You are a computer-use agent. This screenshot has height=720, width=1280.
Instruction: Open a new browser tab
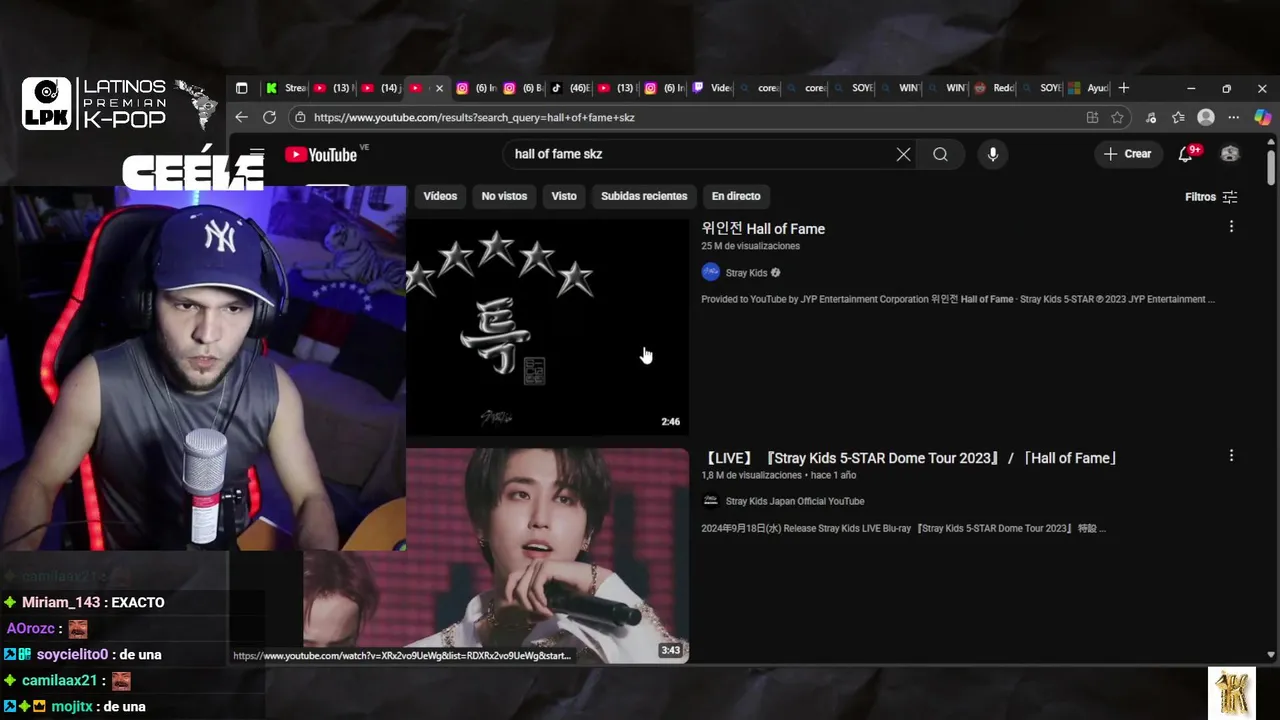(1124, 88)
